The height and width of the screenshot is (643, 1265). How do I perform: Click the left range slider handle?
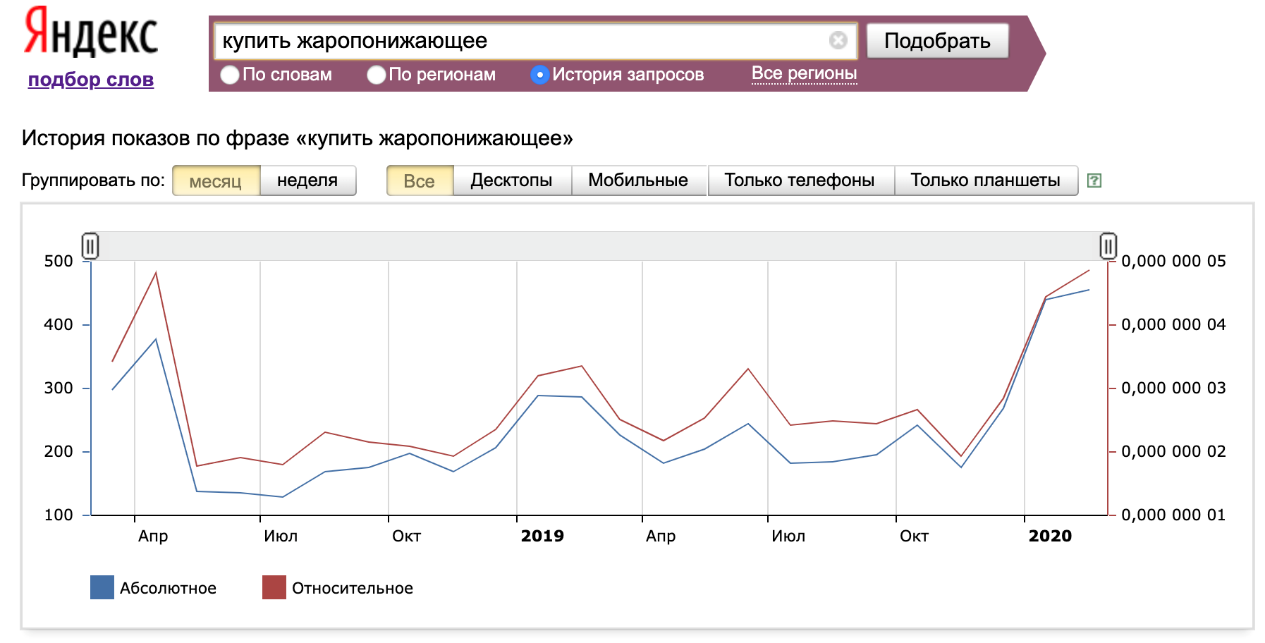[90, 246]
